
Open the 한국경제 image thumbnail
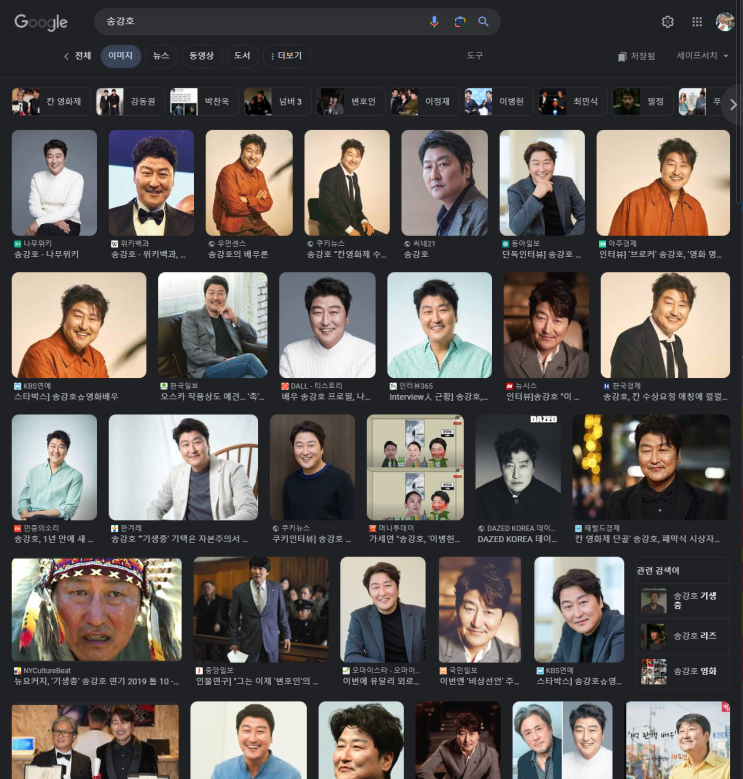point(665,325)
